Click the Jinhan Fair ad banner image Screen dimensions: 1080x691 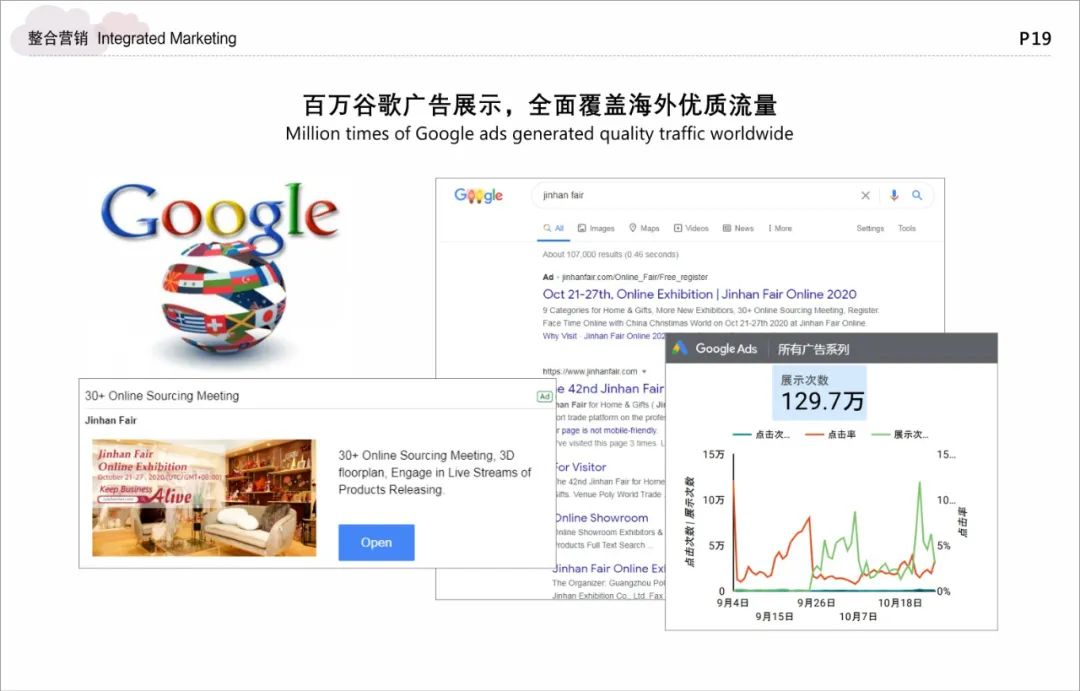pyautogui.click(x=205, y=497)
